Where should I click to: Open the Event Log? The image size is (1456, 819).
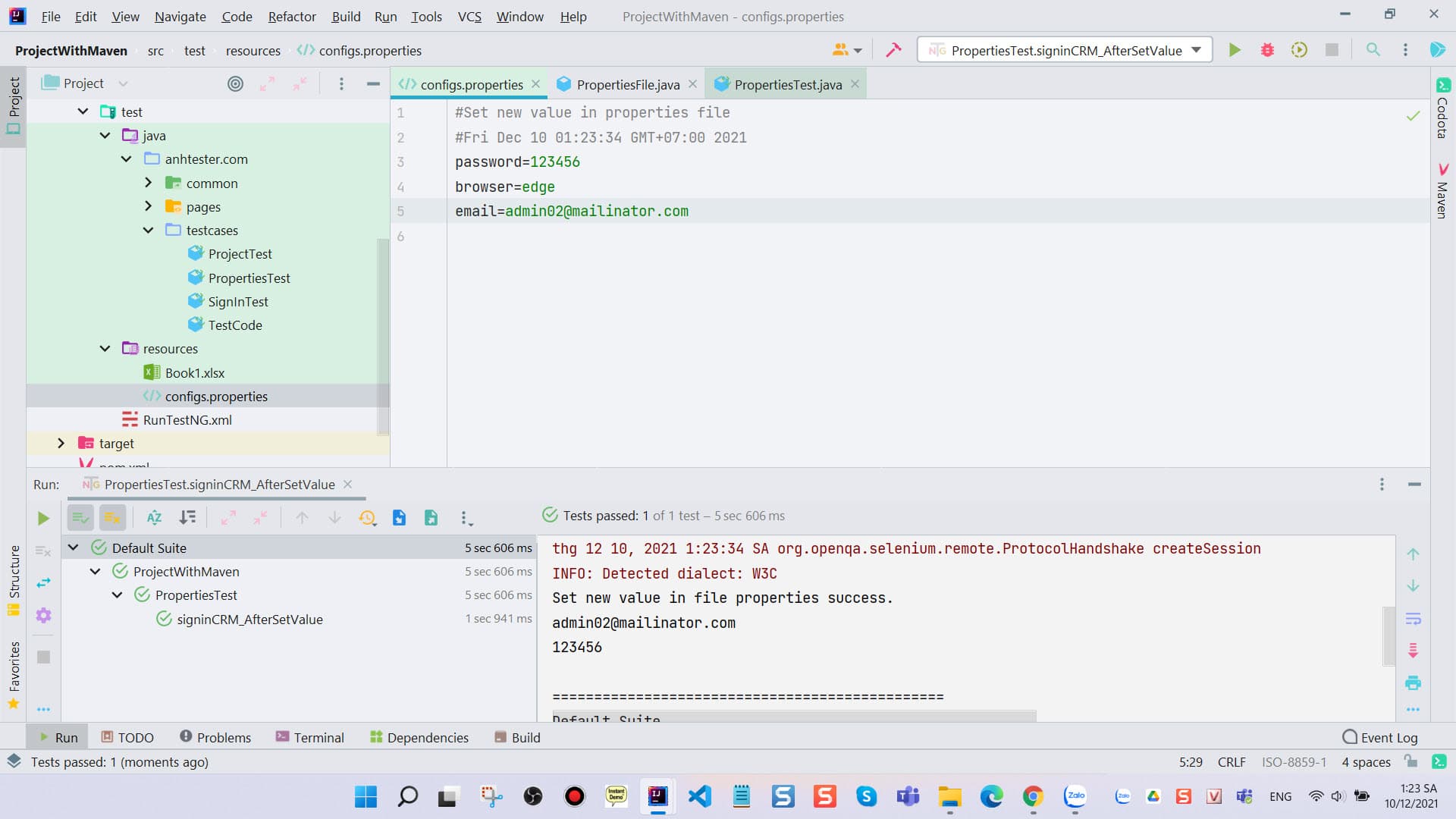pyautogui.click(x=1379, y=737)
